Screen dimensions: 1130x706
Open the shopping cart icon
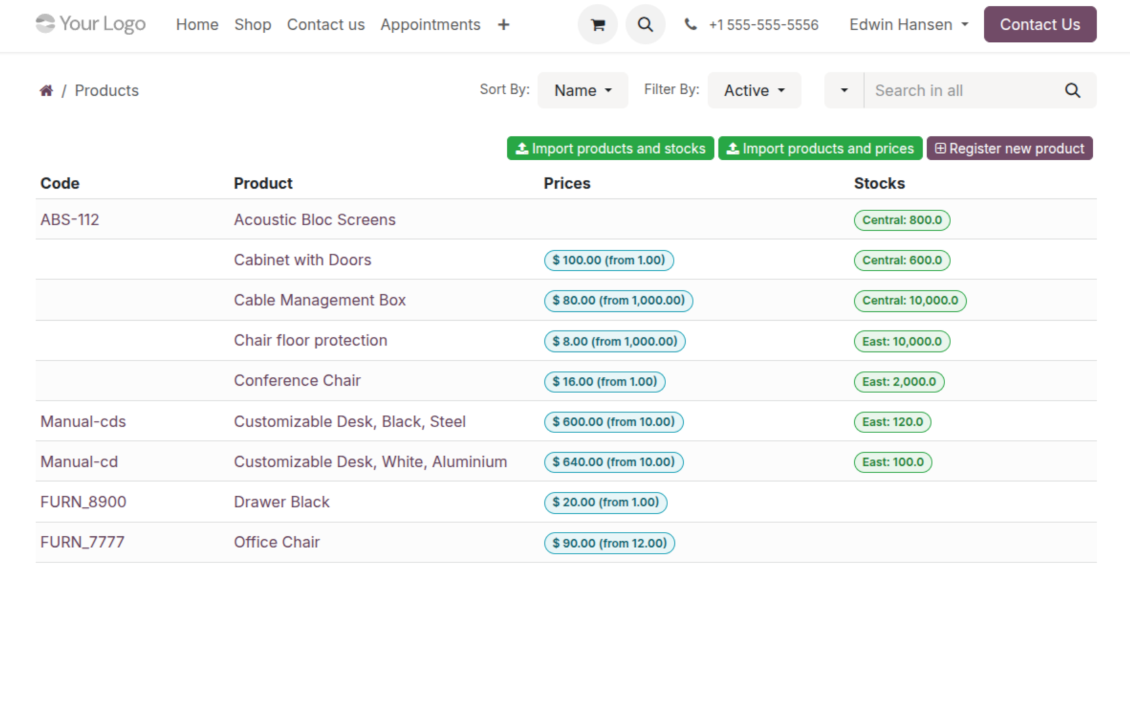pos(597,25)
